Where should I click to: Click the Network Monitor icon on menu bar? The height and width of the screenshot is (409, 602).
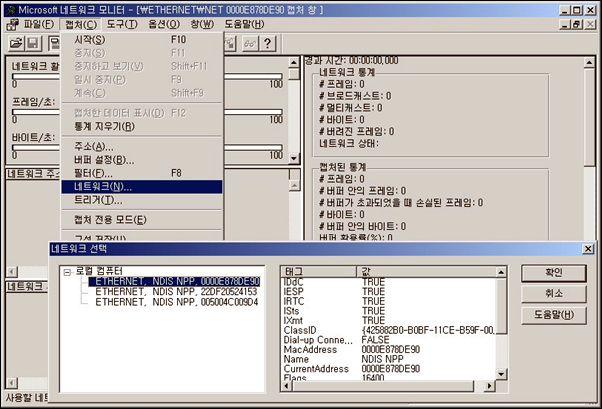[13, 25]
